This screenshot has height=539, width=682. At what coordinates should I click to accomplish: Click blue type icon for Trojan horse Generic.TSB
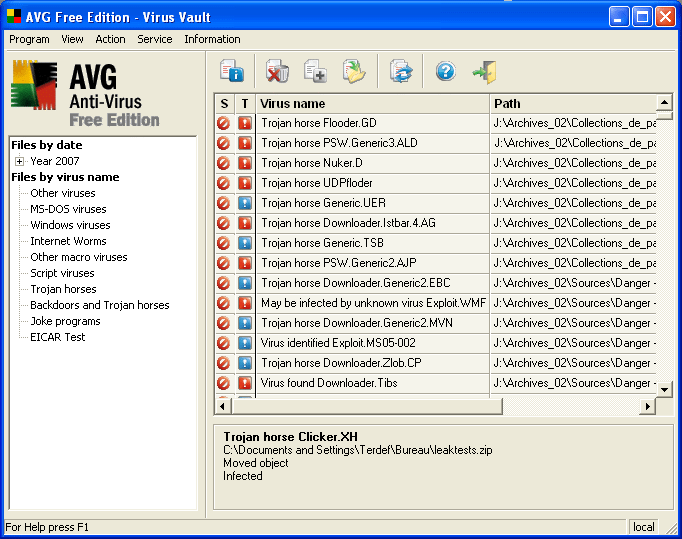coord(245,243)
